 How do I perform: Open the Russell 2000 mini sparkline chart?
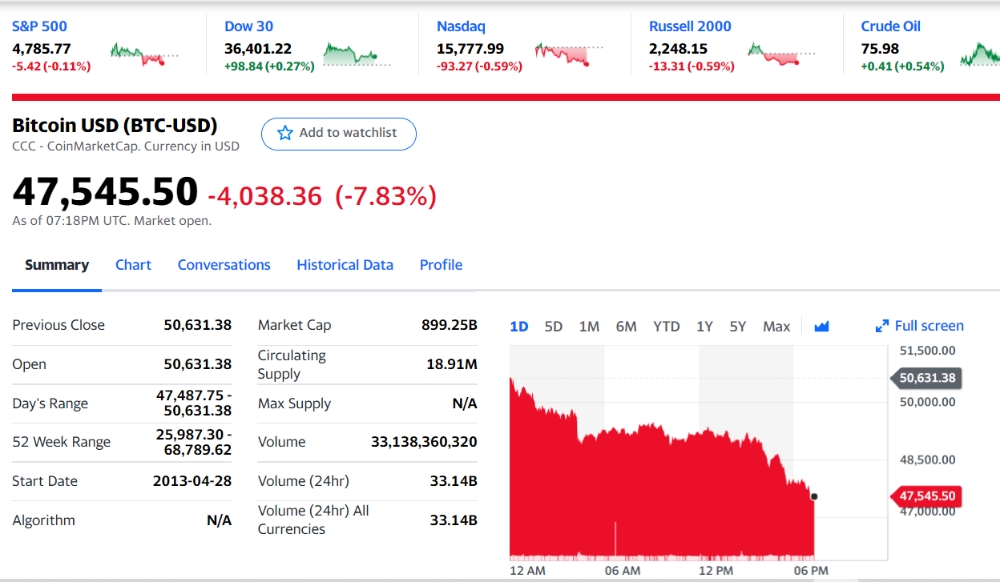click(781, 54)
